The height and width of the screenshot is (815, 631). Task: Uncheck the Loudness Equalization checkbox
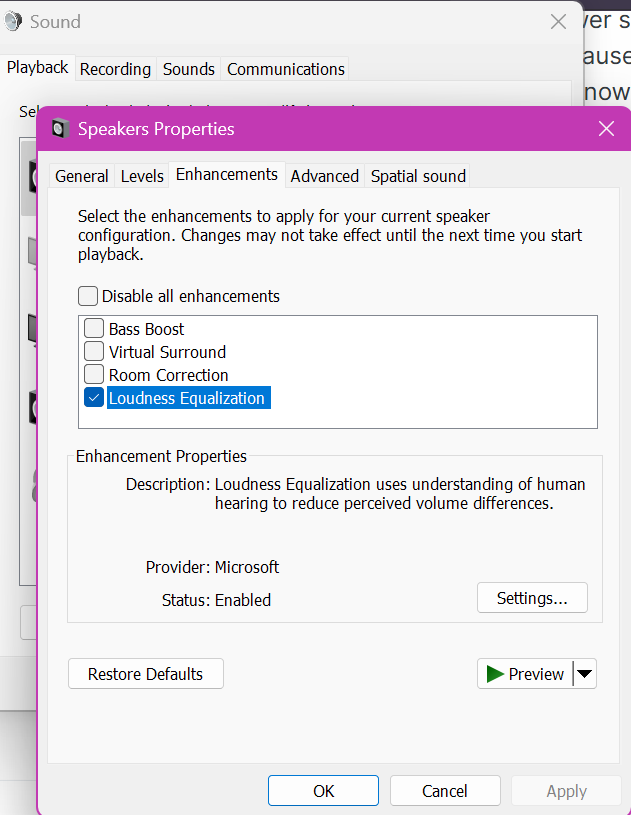point(94,398)
